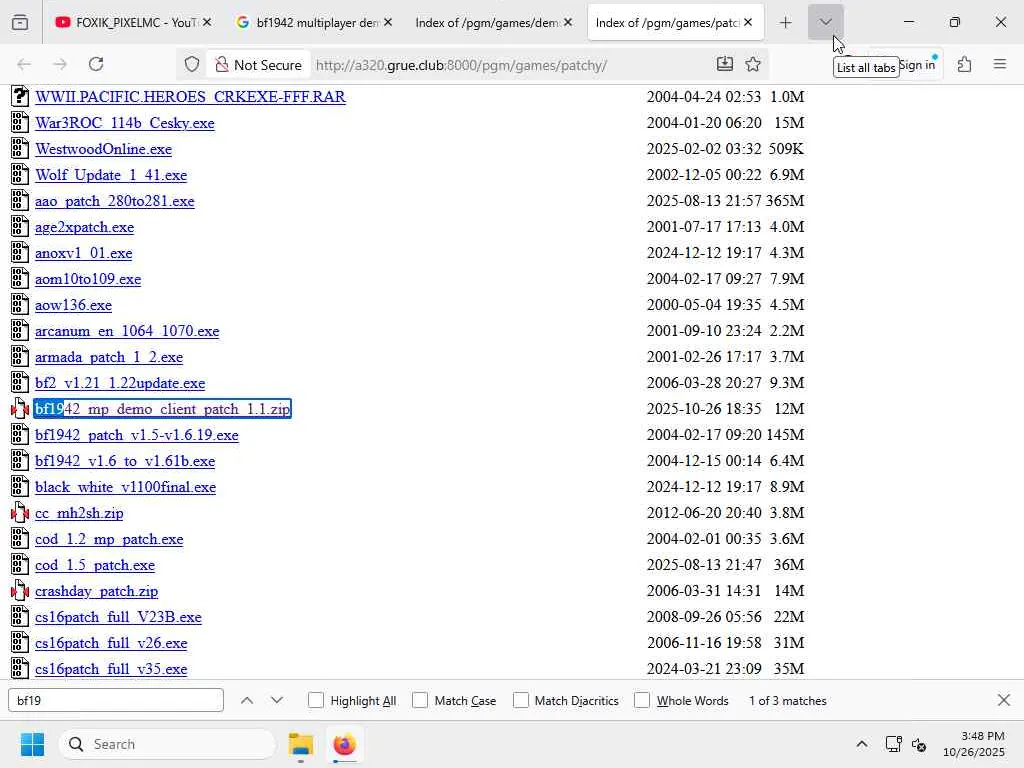Find next match arrow in find bar
Viewport: 1024px width, 768px height.
[277, 701]
